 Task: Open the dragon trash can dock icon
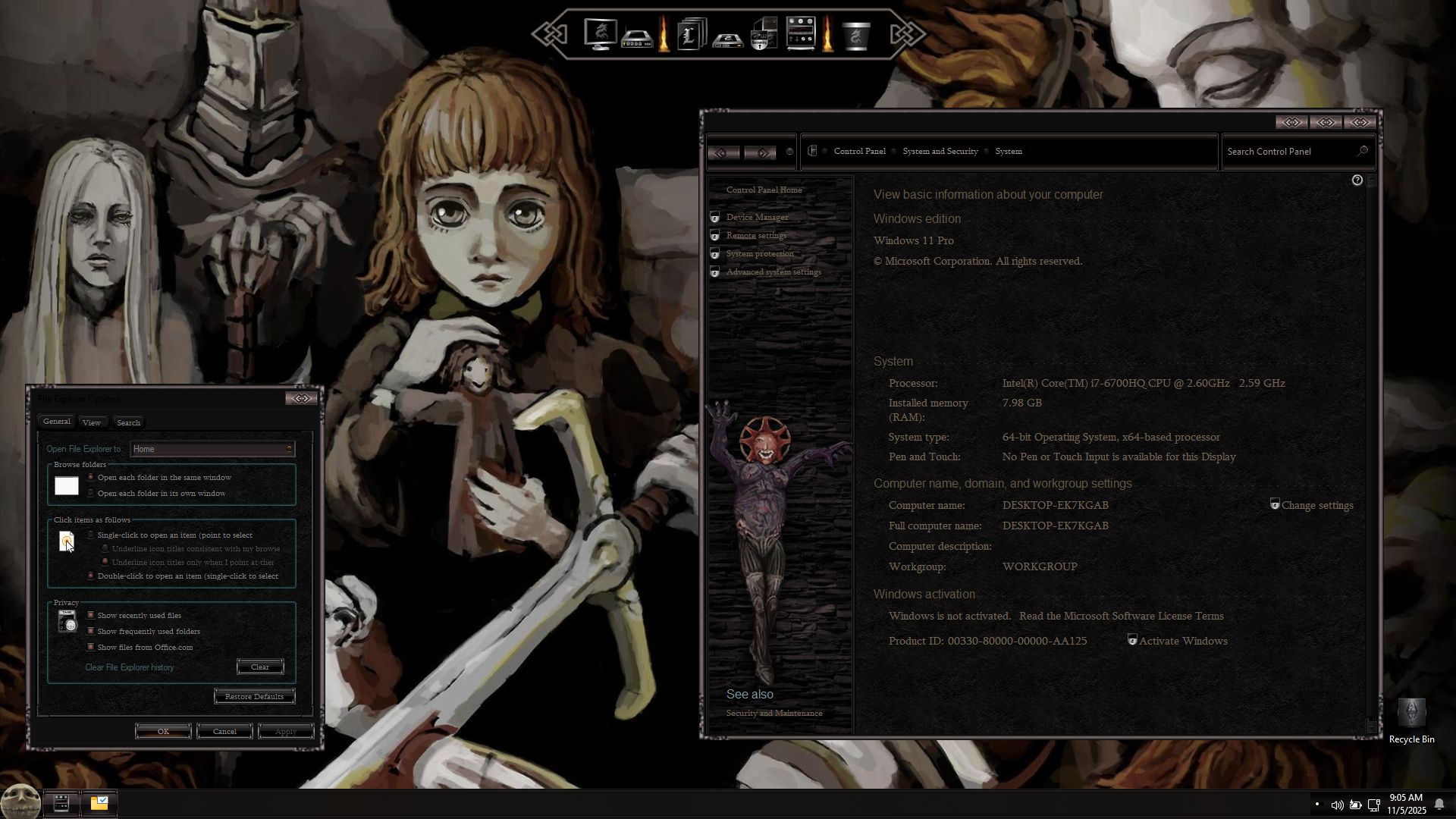tap(856, 36)
